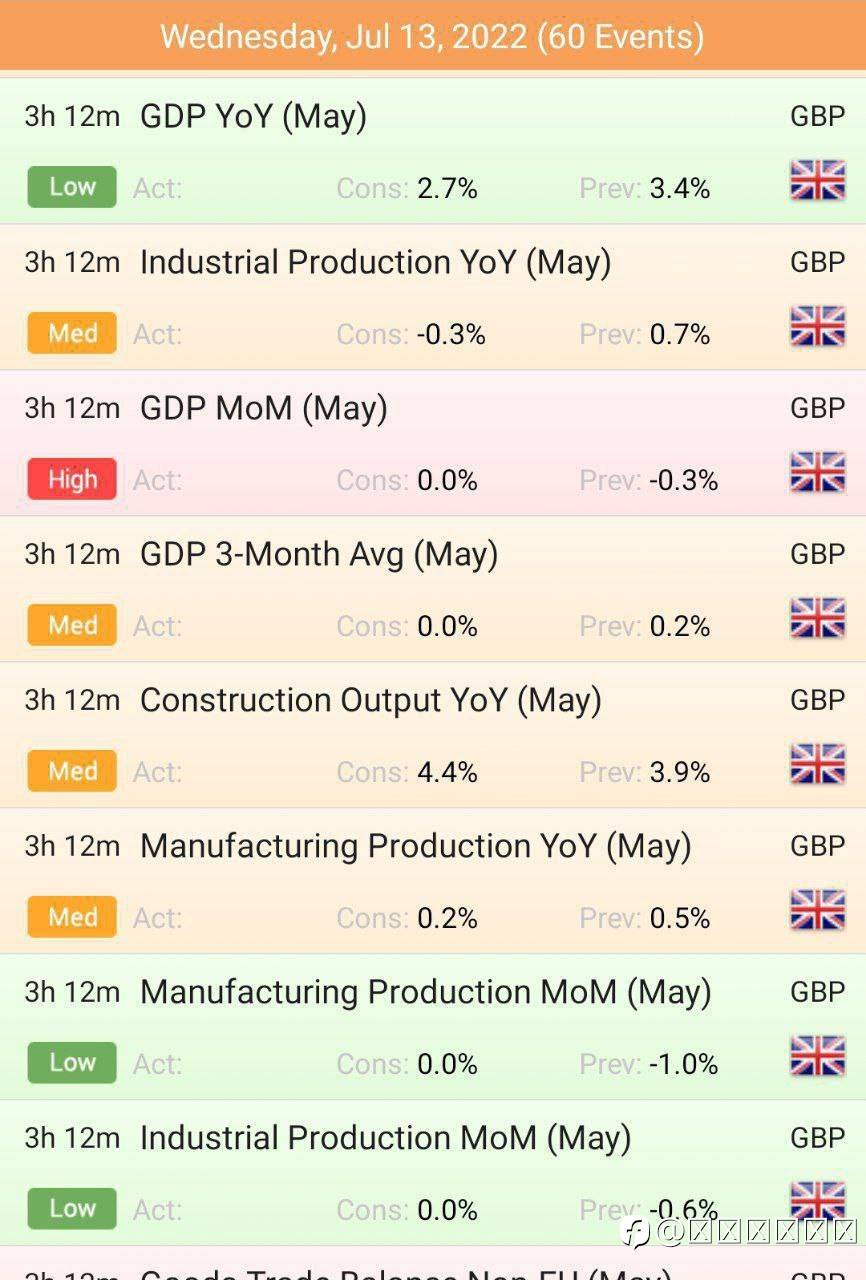Viewport: 866px width, 1280px height.
Task: Click the Med badge for Manufacturing Production YoY
Action: 72,917
